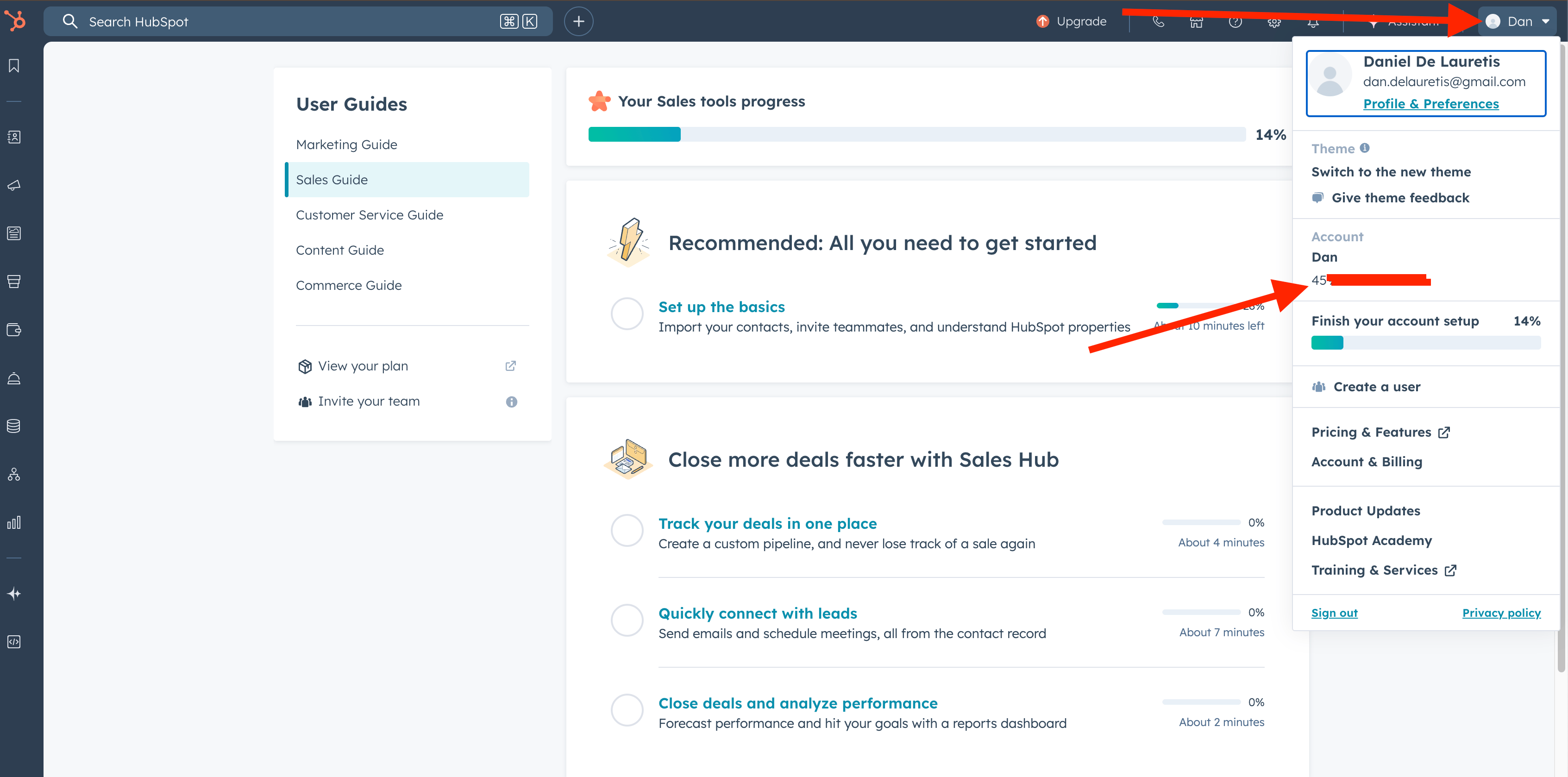Image resolution: width=1568 pixels, height=777 pixels.
Task: Click the Sales tools progress bar
Action: pos(917,134)
